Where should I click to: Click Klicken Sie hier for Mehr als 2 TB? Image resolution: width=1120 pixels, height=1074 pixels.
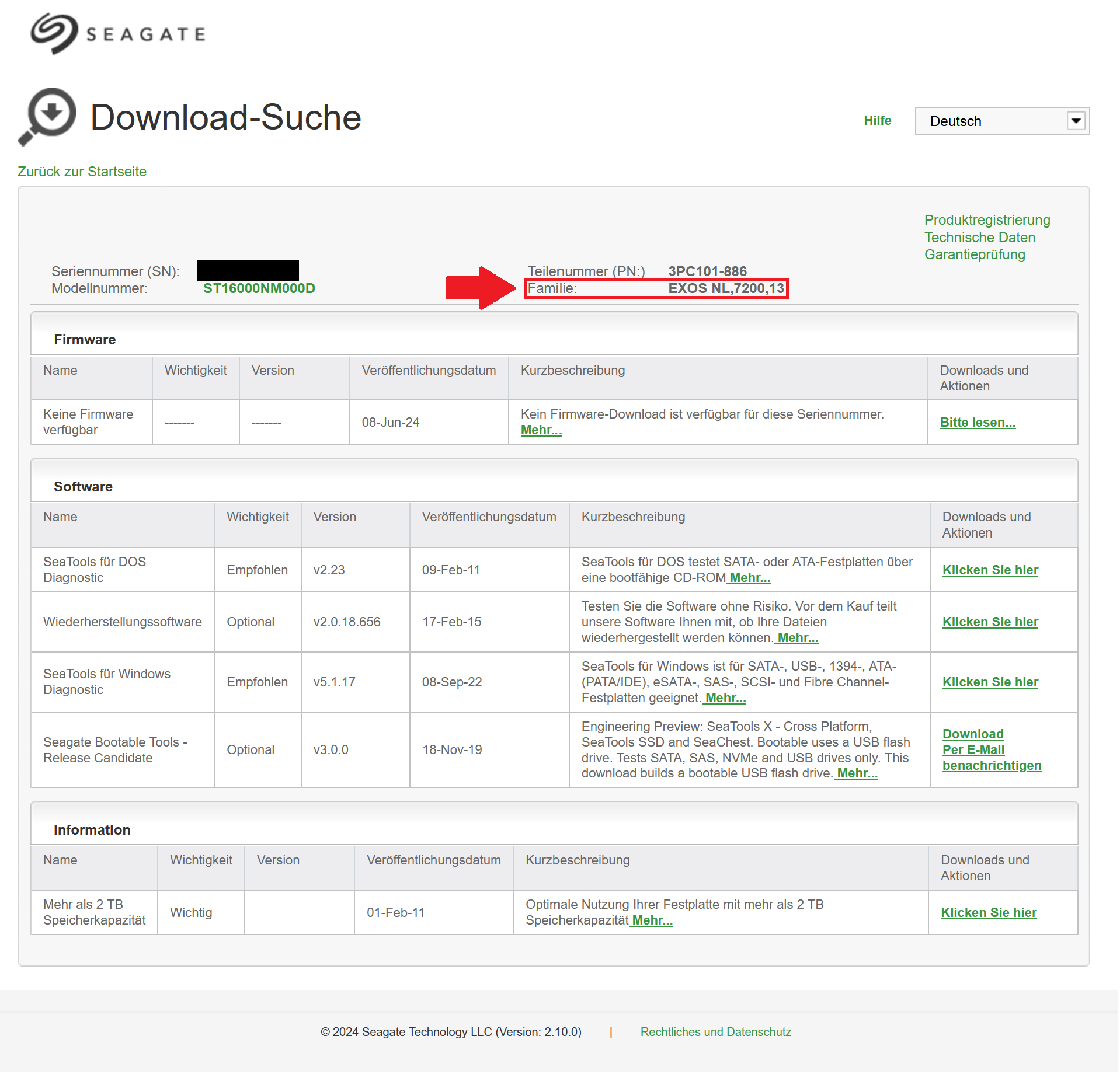tap(989, 912)
